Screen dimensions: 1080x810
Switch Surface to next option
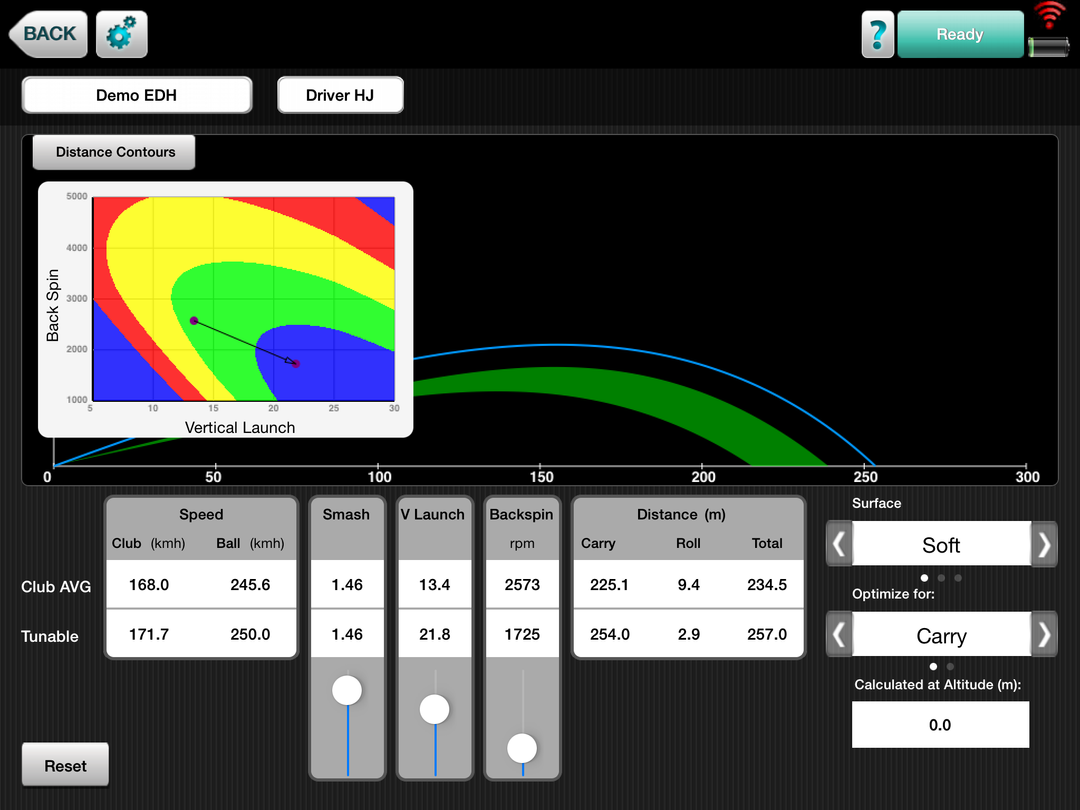[x=1044, y=545]
